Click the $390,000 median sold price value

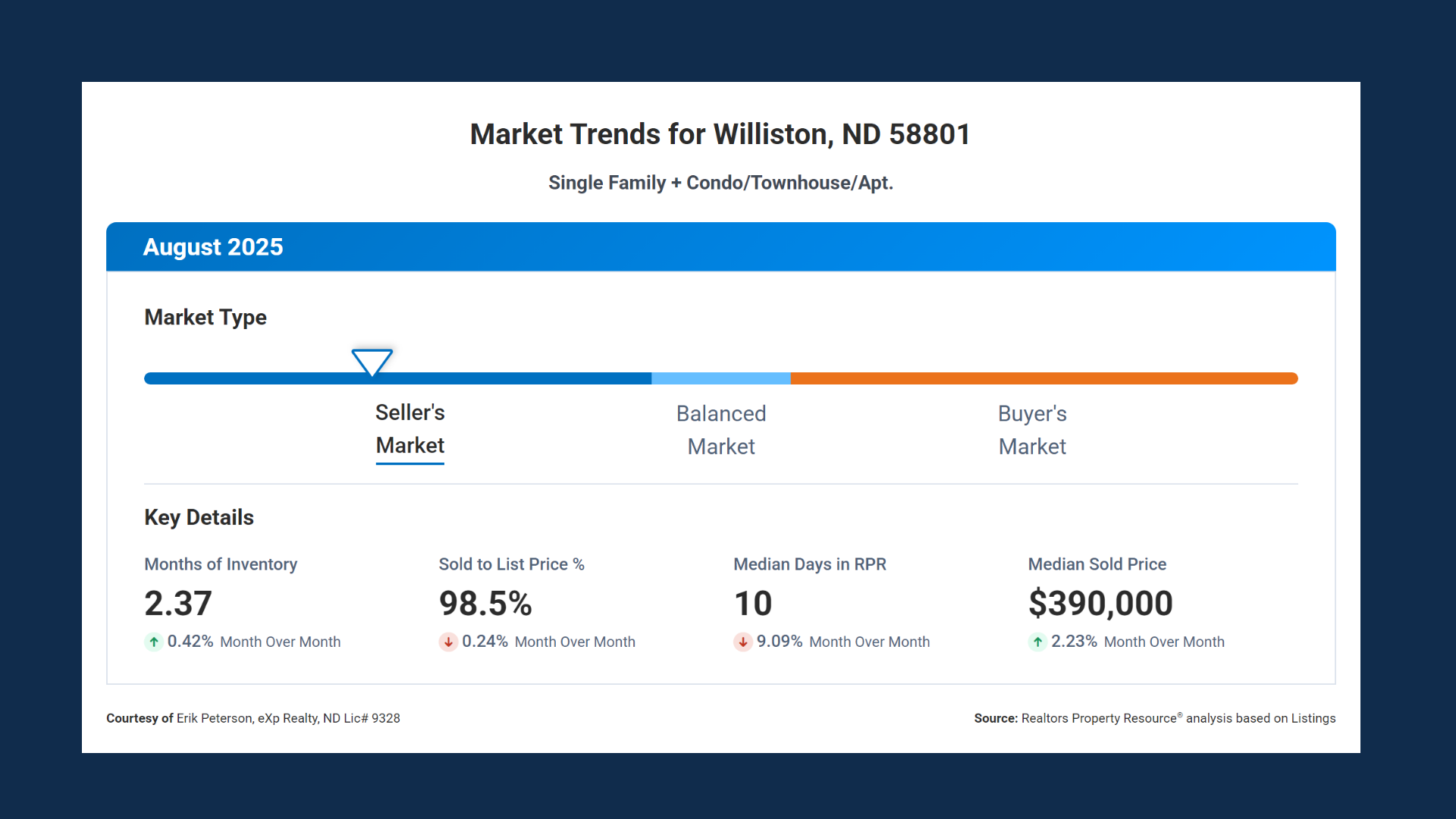[1100, 604]
